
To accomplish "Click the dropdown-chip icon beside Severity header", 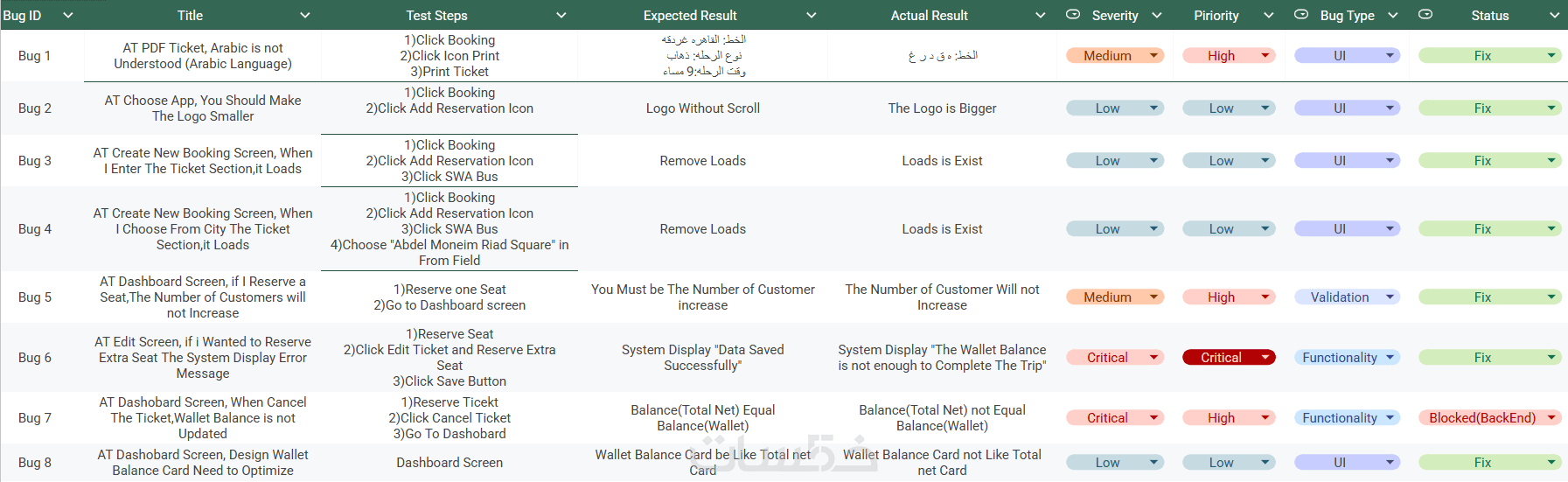I will pyautogui.click(x=1073, y=15).
